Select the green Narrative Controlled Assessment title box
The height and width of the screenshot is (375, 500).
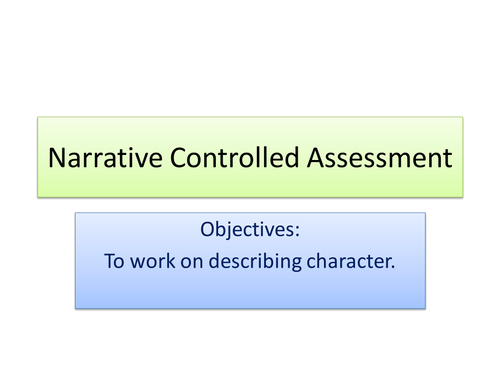250,157
